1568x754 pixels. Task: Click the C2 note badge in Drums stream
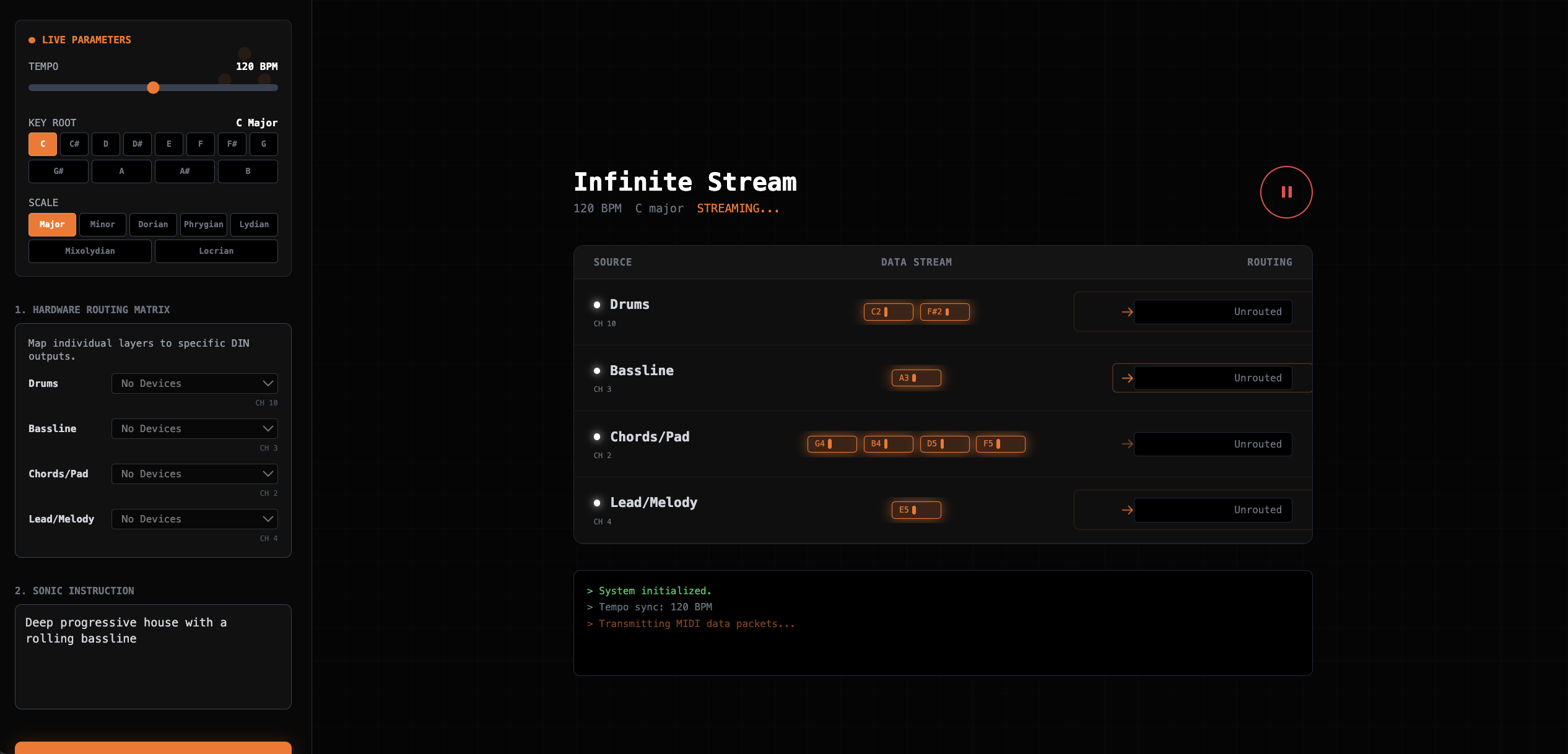tap(888, 311)
